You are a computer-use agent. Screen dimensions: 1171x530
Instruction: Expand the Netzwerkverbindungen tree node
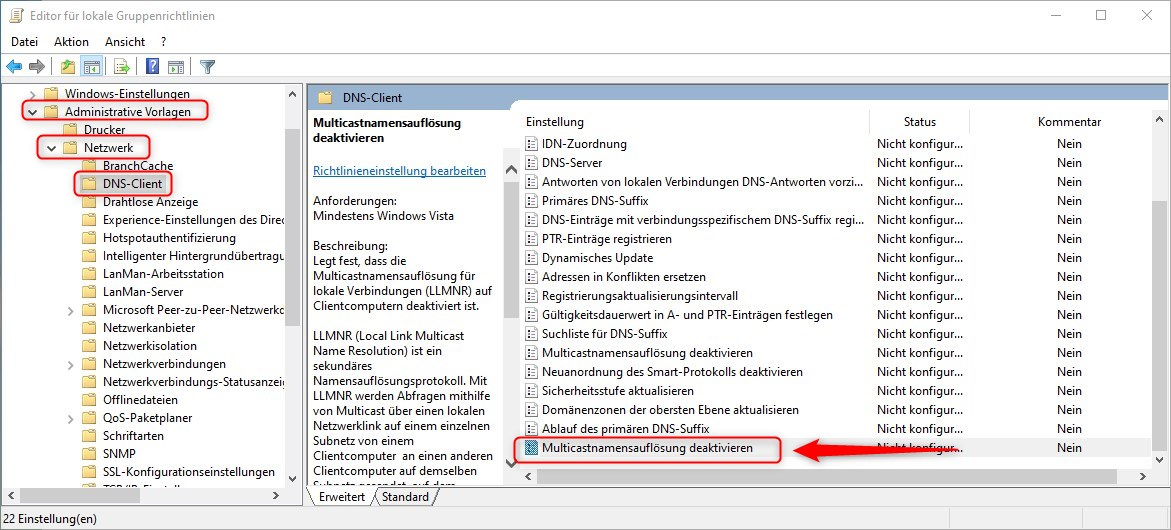(x=70, y=364)
